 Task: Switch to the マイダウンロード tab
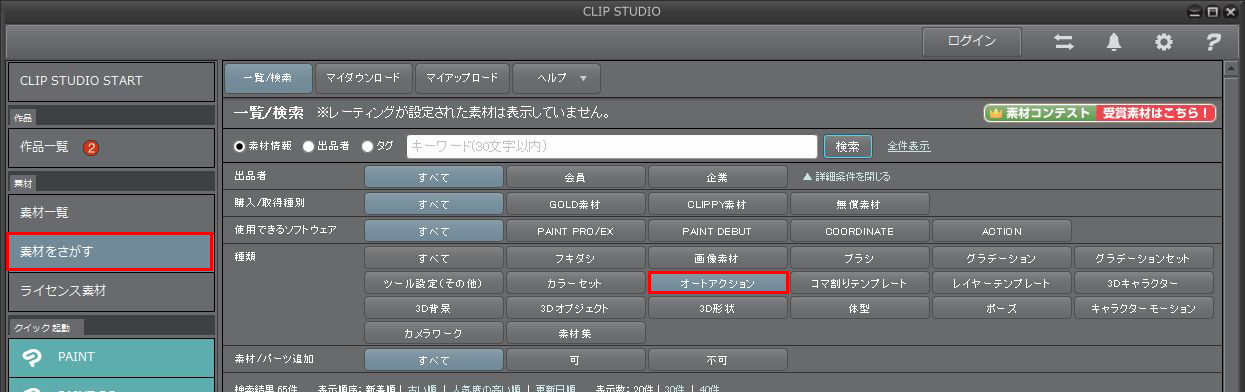point(363,78)
